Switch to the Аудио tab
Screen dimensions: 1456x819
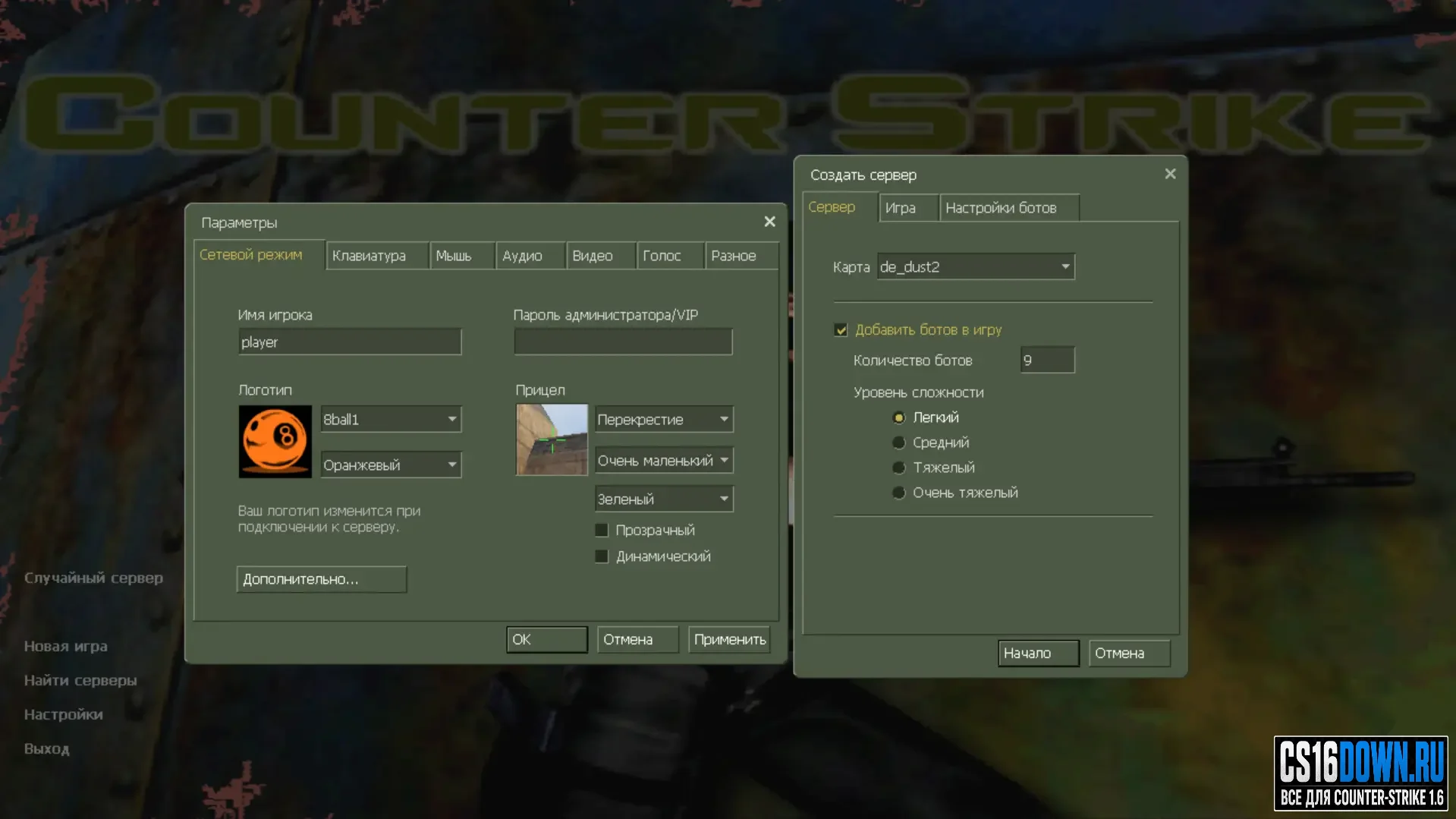point(530,256)
